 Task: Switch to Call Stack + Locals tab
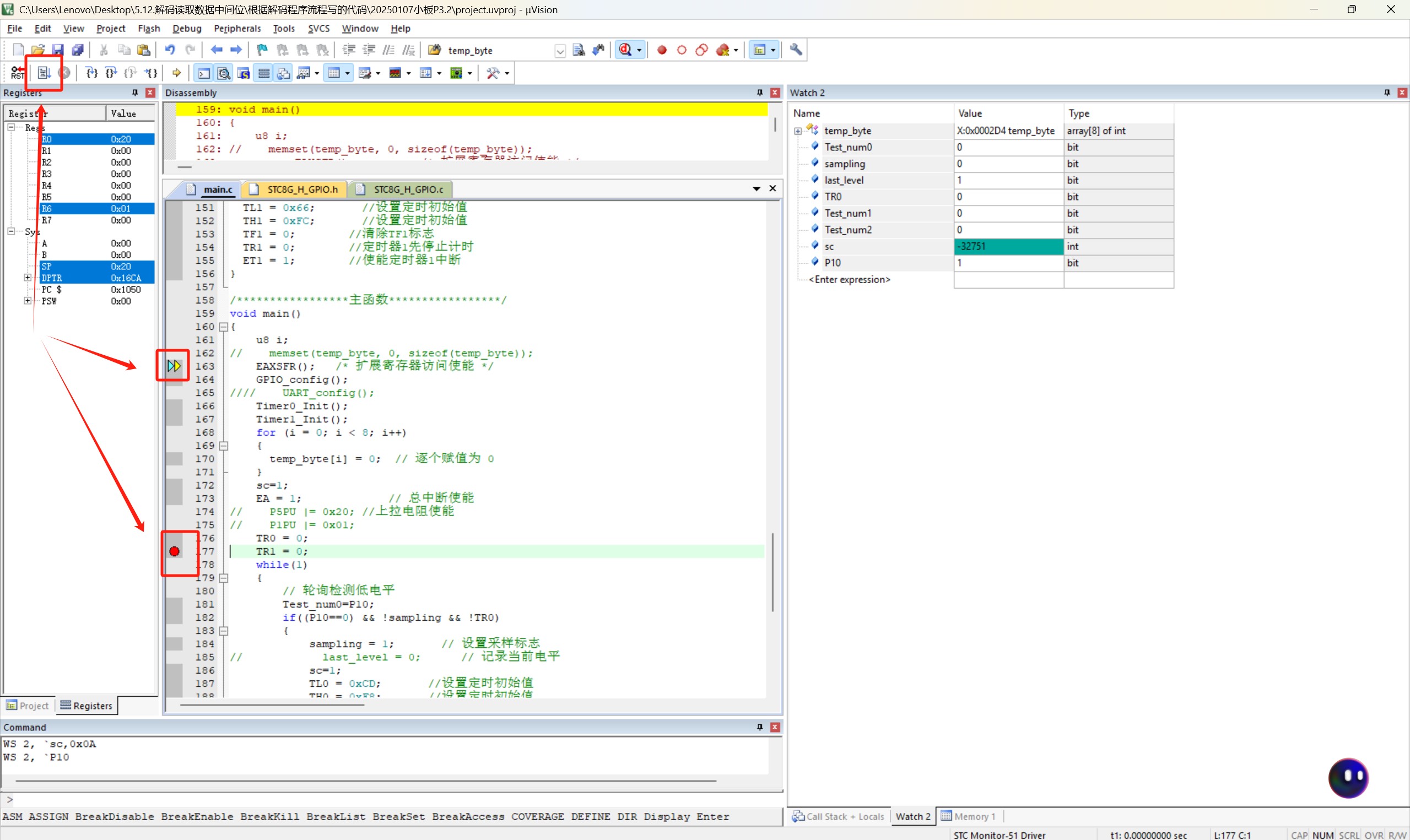pos(839,816)
